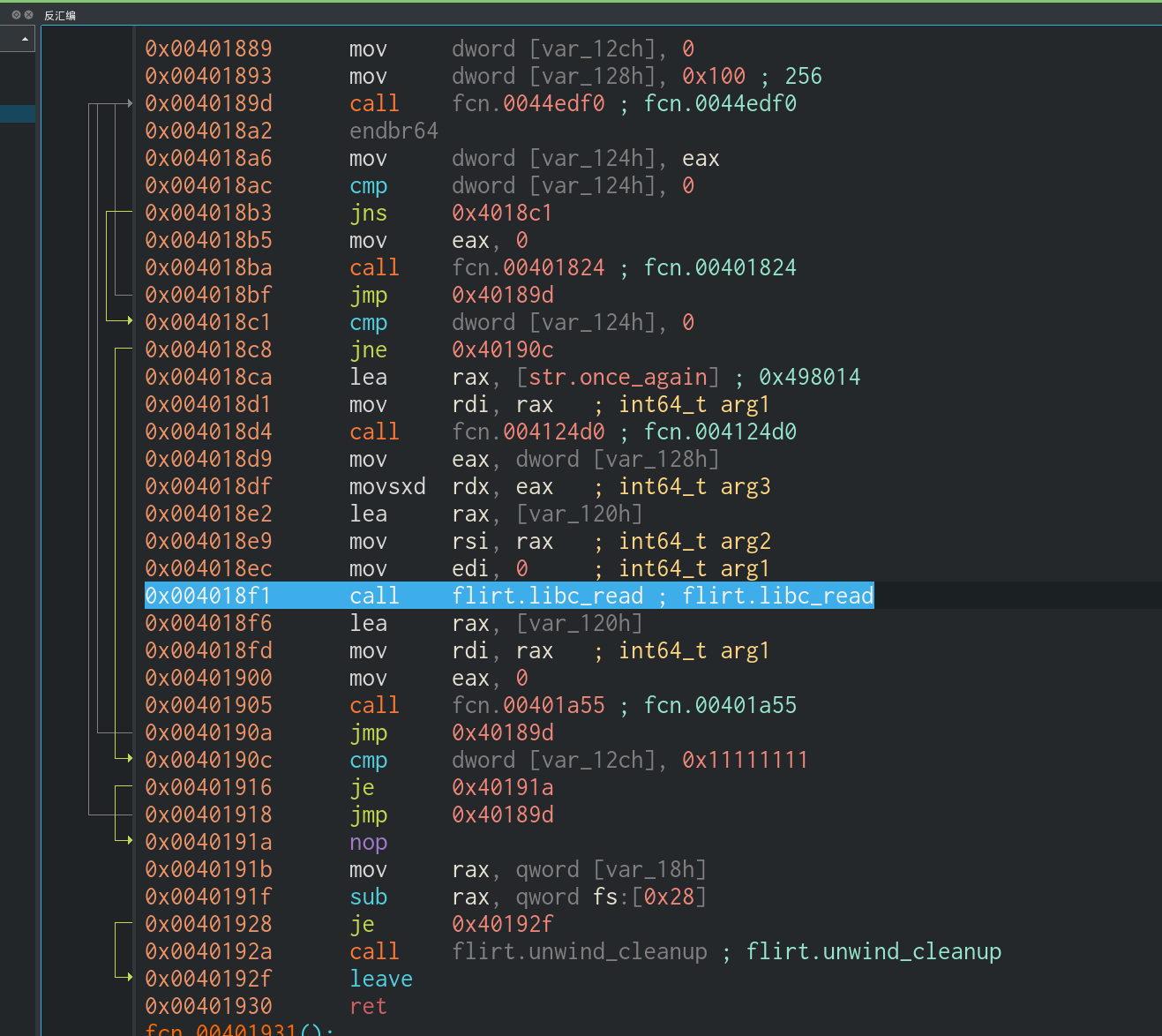Image resolution: width=1162 pixels, height=1036 pixels.
Task: Click flirt.unwind_cleanup in the comment
Action: [x=873, y=951]
